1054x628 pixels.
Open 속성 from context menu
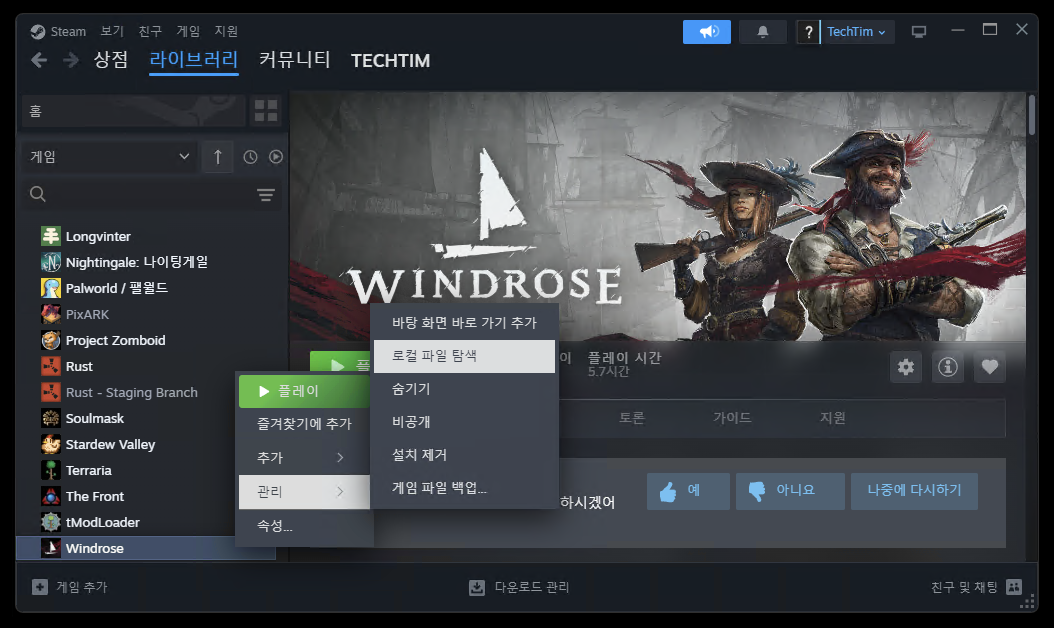coord(304,526)
